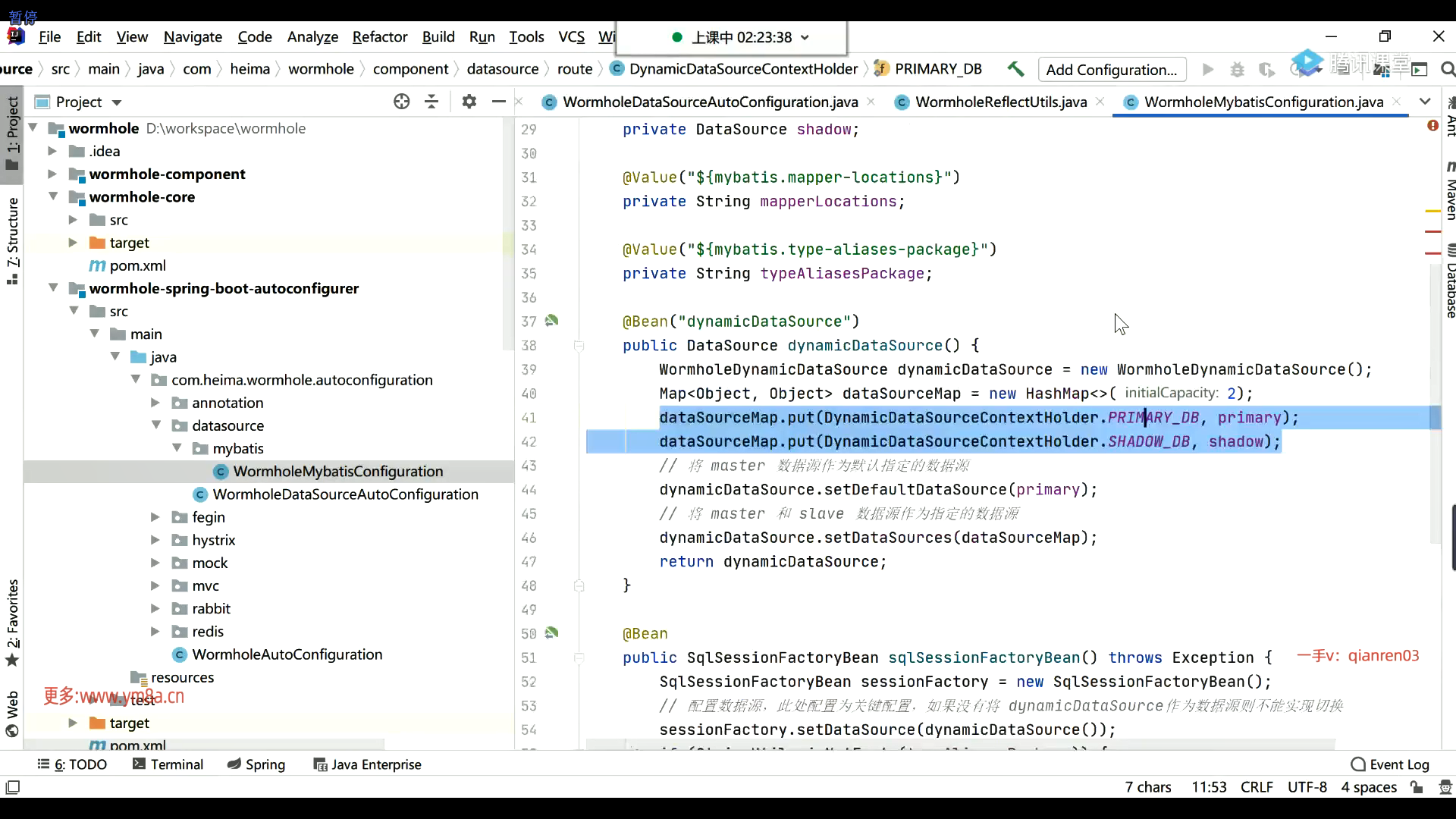
Task: Open the Project view dropdown arrow
Action: click(x=117, y=102)
